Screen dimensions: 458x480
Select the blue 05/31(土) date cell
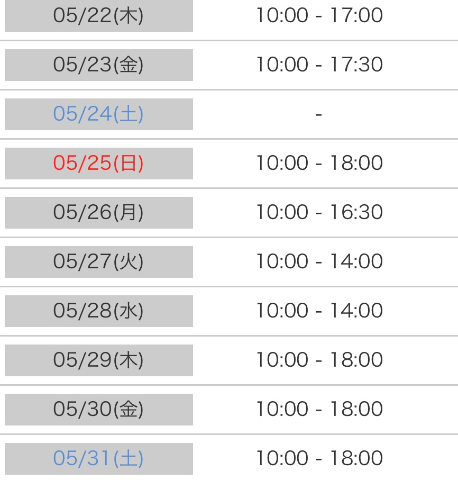pos(99,459)
